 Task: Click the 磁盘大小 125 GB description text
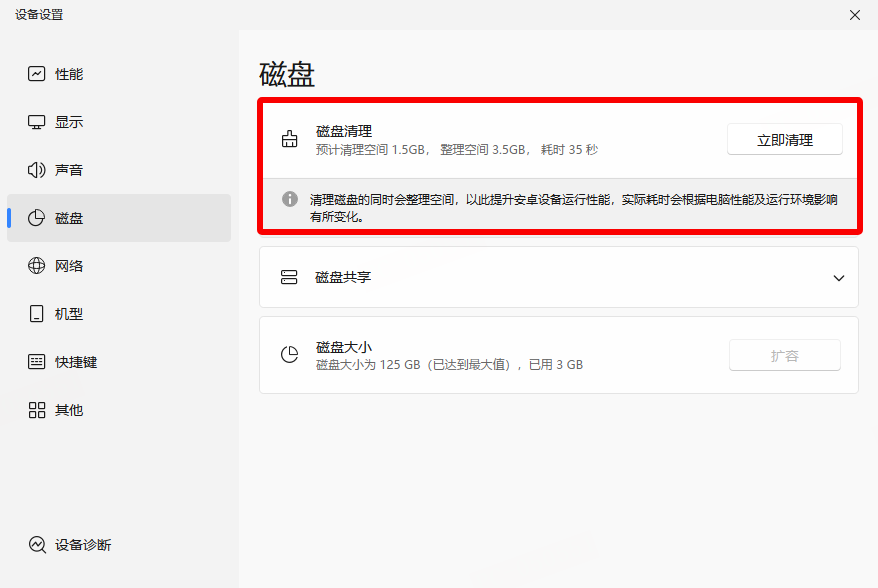click(449, 365)
